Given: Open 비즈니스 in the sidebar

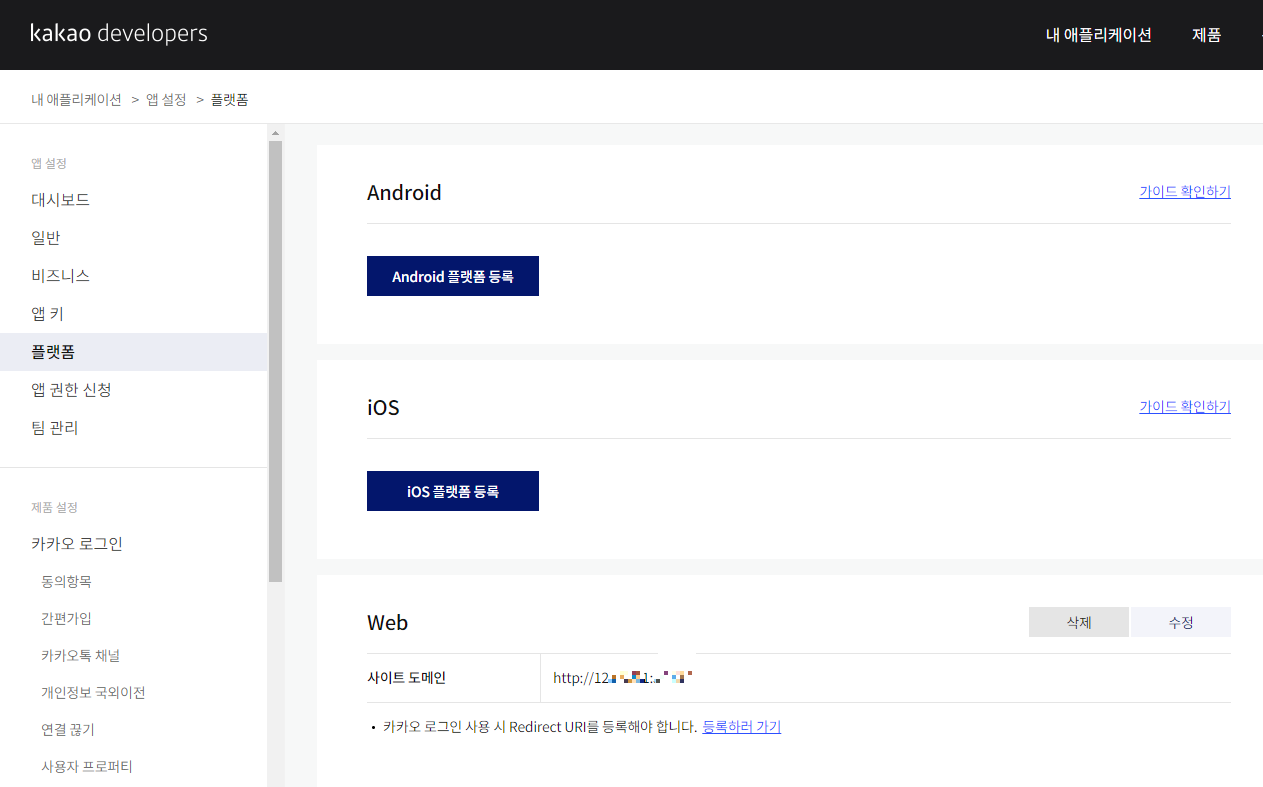Looking at the screenshot, I should click(x=61, y=276).
